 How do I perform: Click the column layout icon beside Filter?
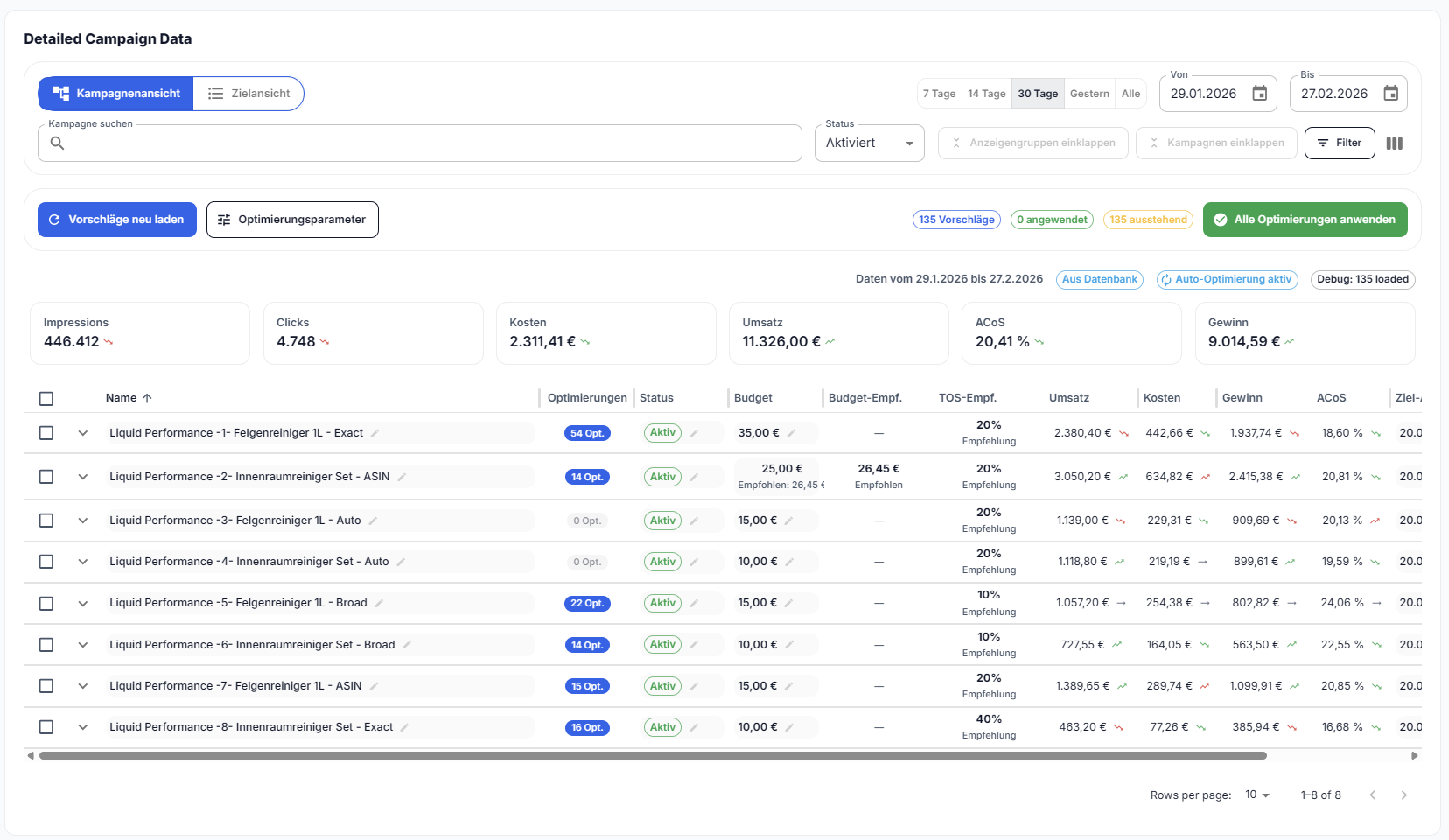(x=1395, y=143)
